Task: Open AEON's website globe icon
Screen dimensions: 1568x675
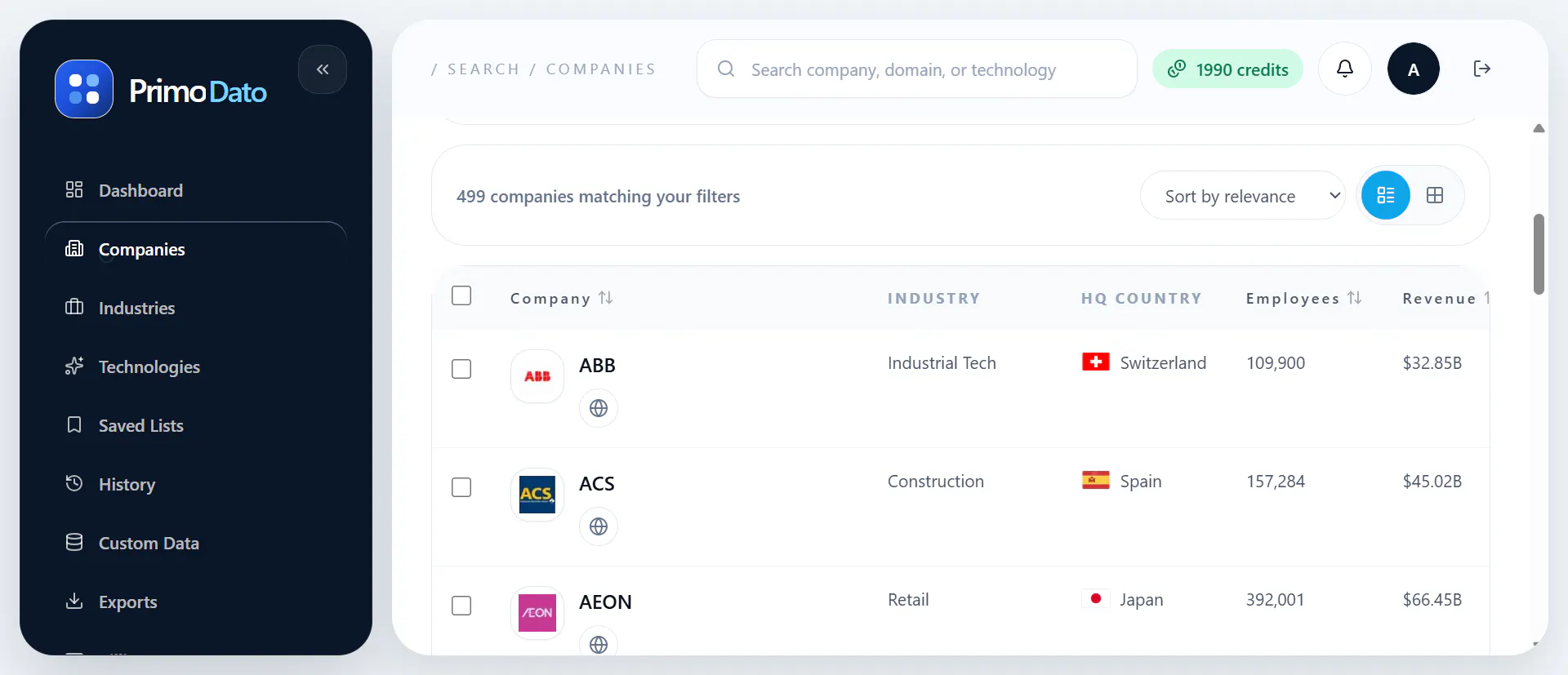Action: pos(599,644)
